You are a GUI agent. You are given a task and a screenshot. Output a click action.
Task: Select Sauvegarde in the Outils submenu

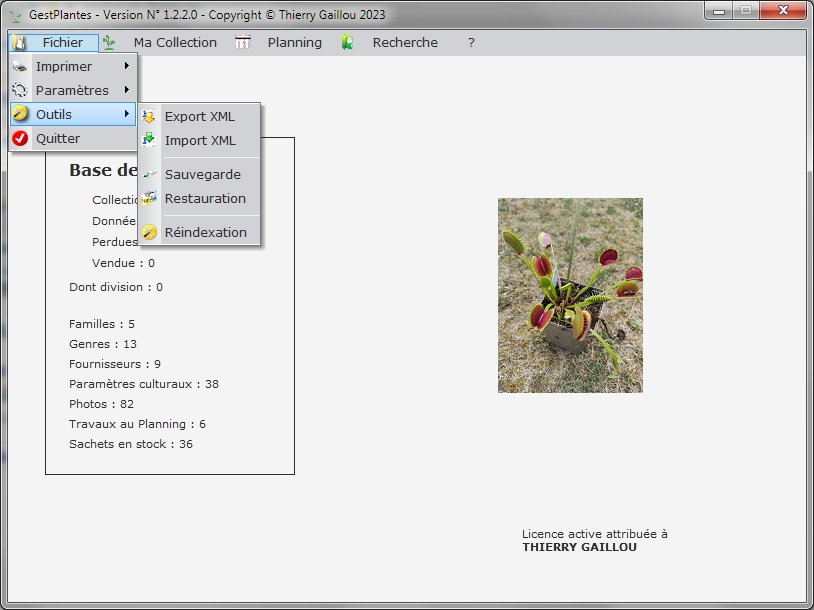[200, 174]
